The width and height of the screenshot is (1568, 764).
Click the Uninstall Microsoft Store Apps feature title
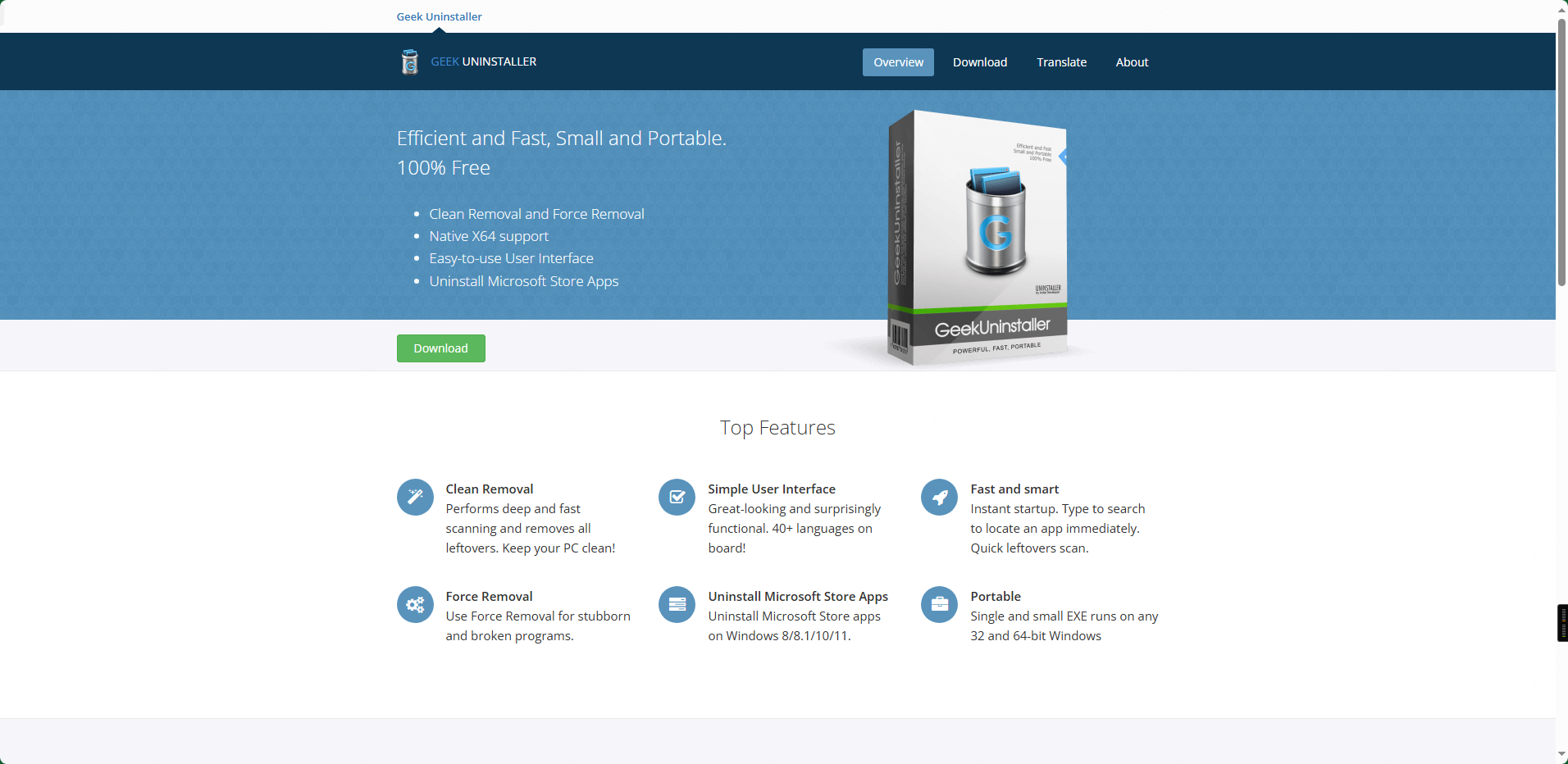click(x=798, y=597)
